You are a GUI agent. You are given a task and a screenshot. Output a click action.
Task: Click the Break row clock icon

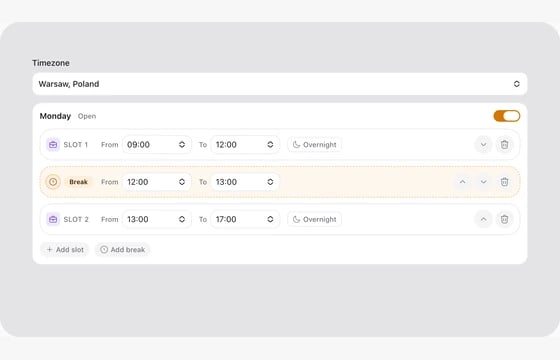point(53,182)
